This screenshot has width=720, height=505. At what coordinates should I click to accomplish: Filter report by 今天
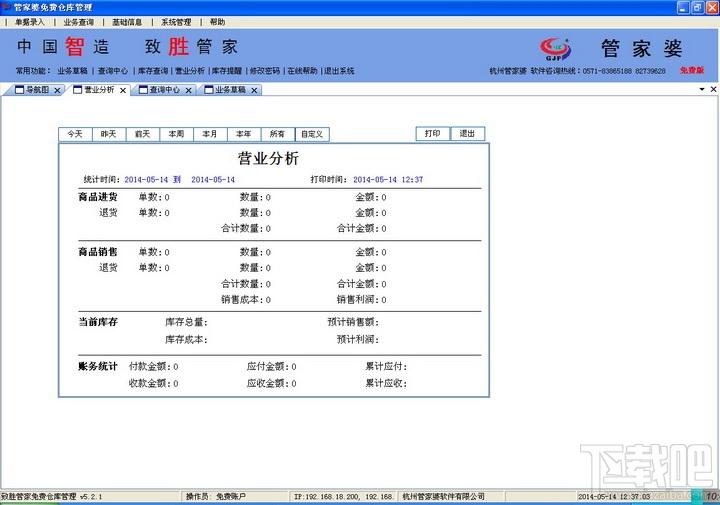click(75, 134)
